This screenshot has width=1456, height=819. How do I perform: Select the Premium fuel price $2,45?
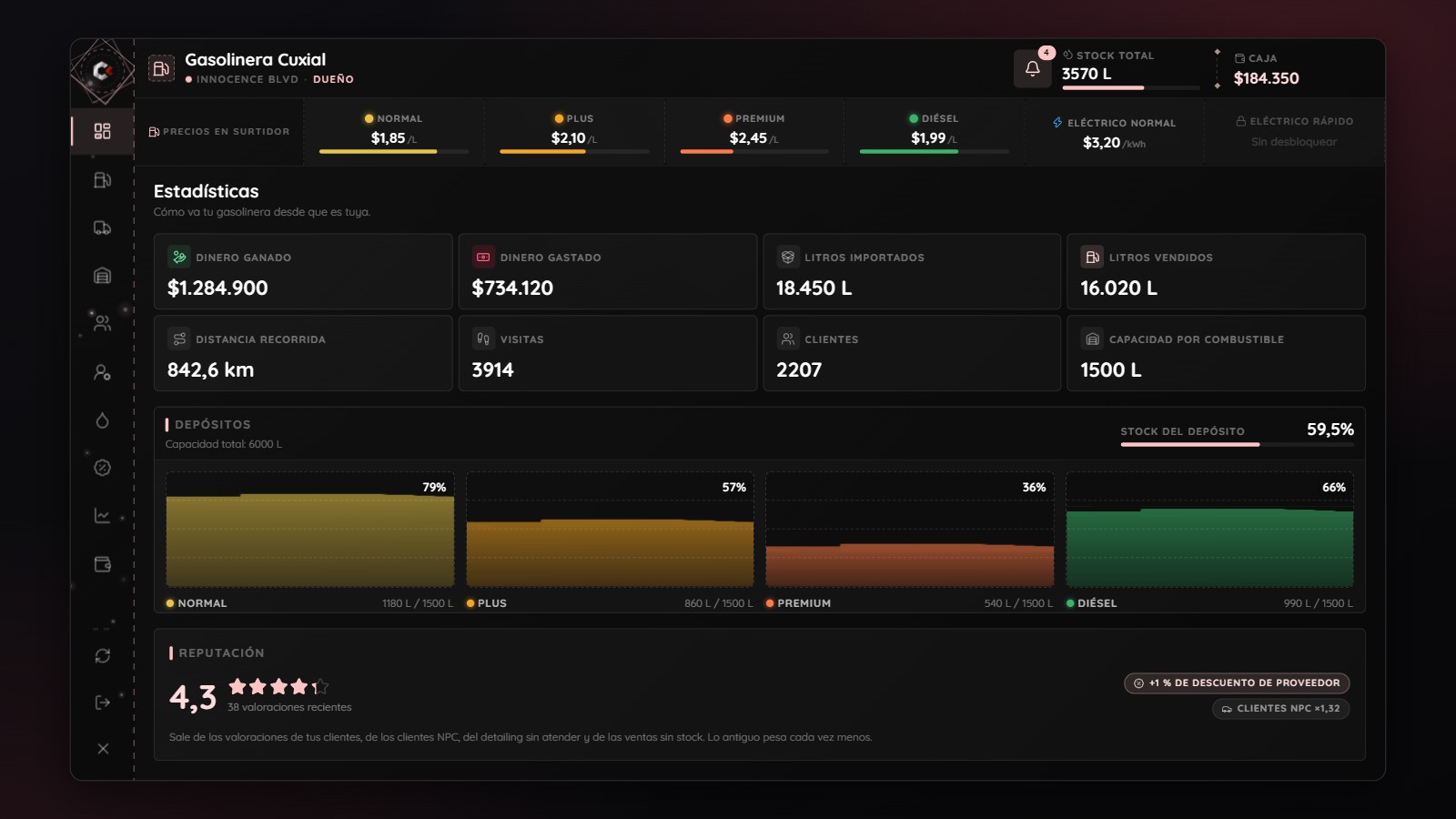pos(753,132)
